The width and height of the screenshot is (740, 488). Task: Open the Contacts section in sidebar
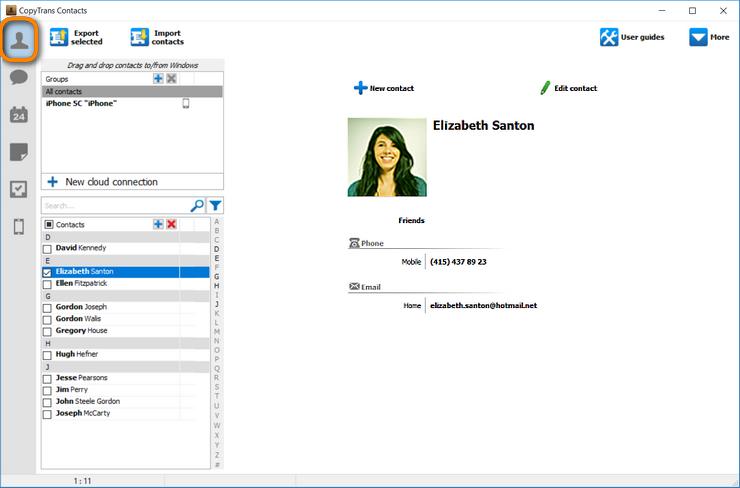coord(19,40)
